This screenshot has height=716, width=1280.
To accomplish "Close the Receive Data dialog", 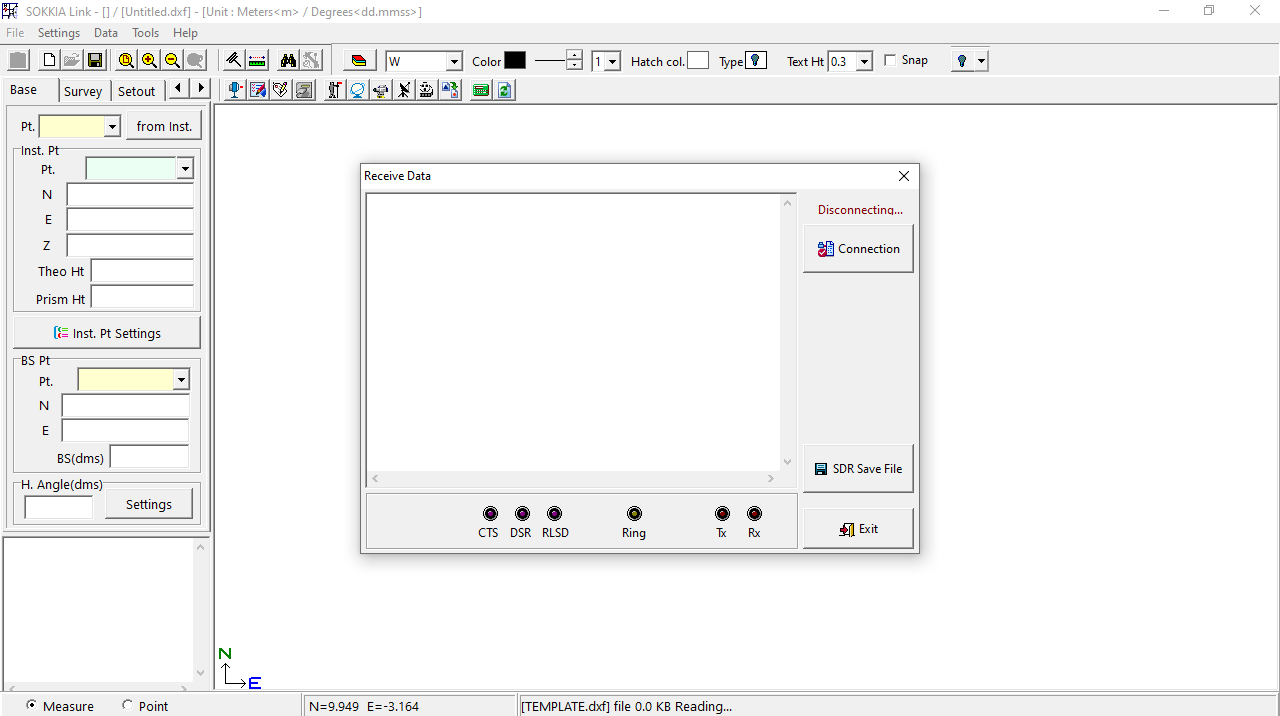I will click(904, 176).
